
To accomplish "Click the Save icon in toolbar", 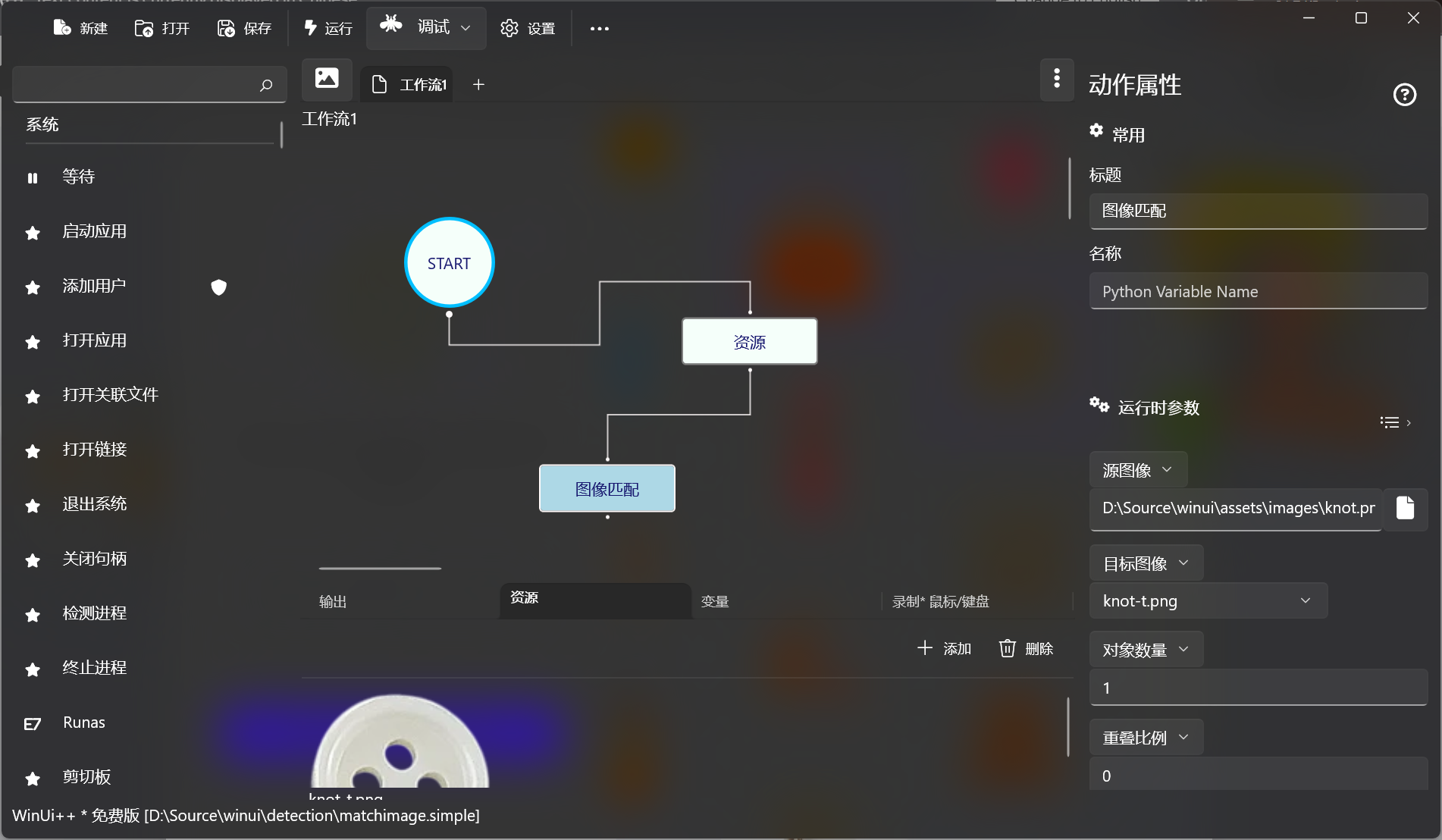I will point(226,28).
